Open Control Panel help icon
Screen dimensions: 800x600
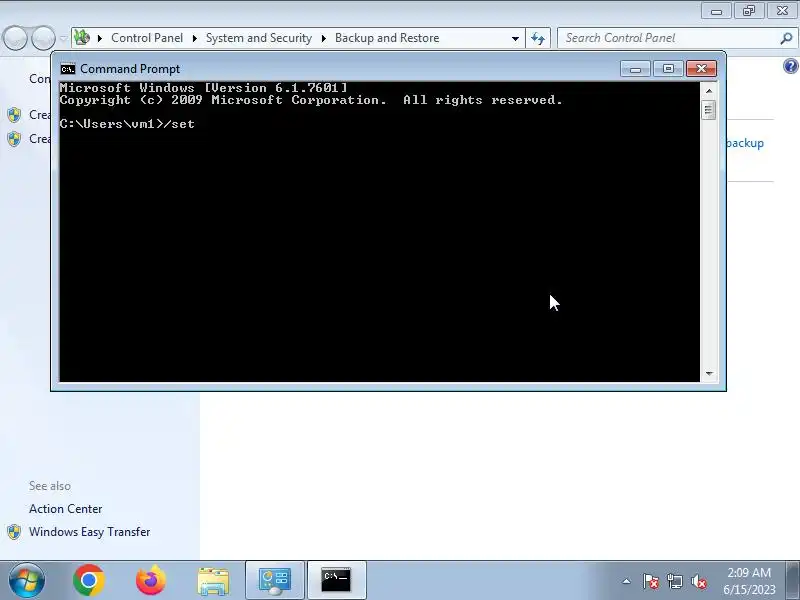click(x=791, y=66)
